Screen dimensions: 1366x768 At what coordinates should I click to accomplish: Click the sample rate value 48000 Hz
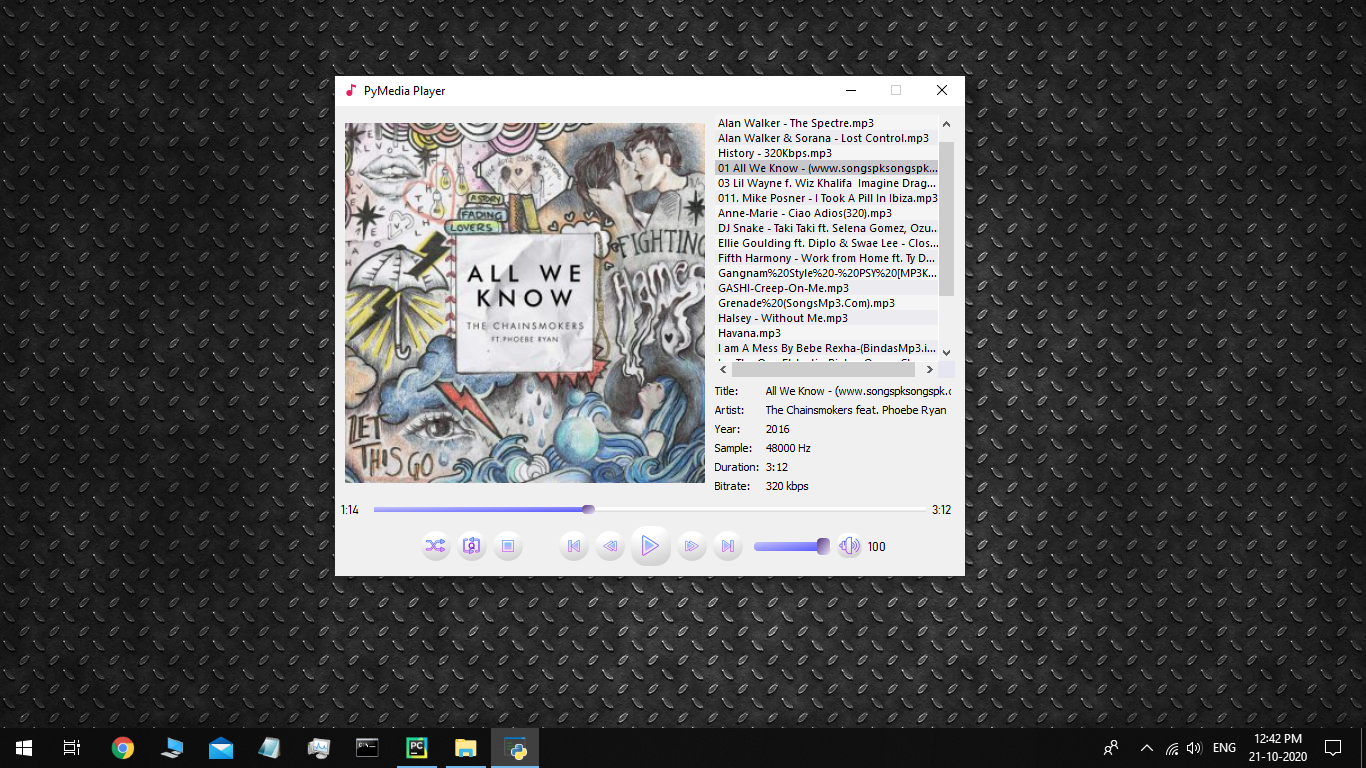788,448
